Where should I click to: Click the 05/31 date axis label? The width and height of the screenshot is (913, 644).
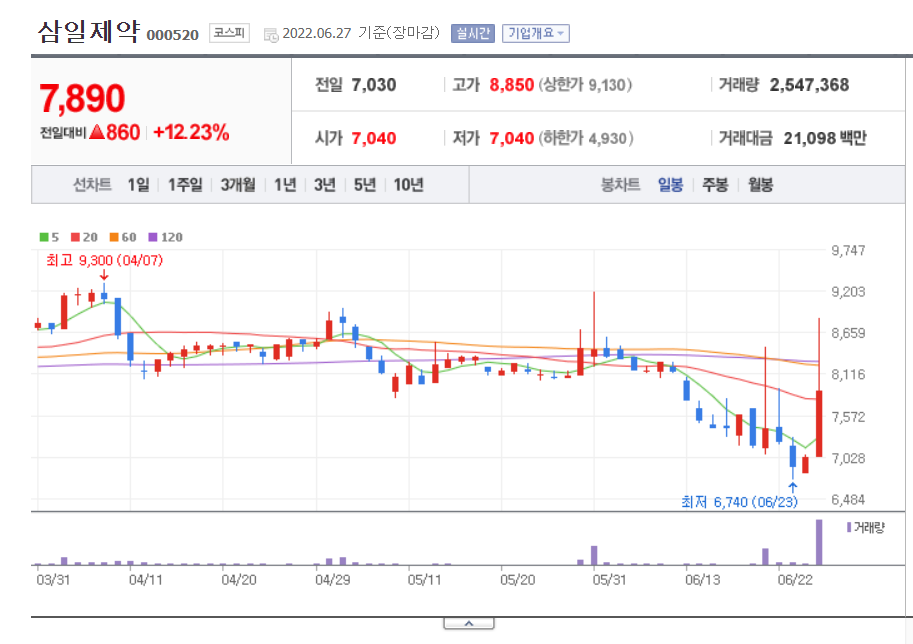pos(609,580)
